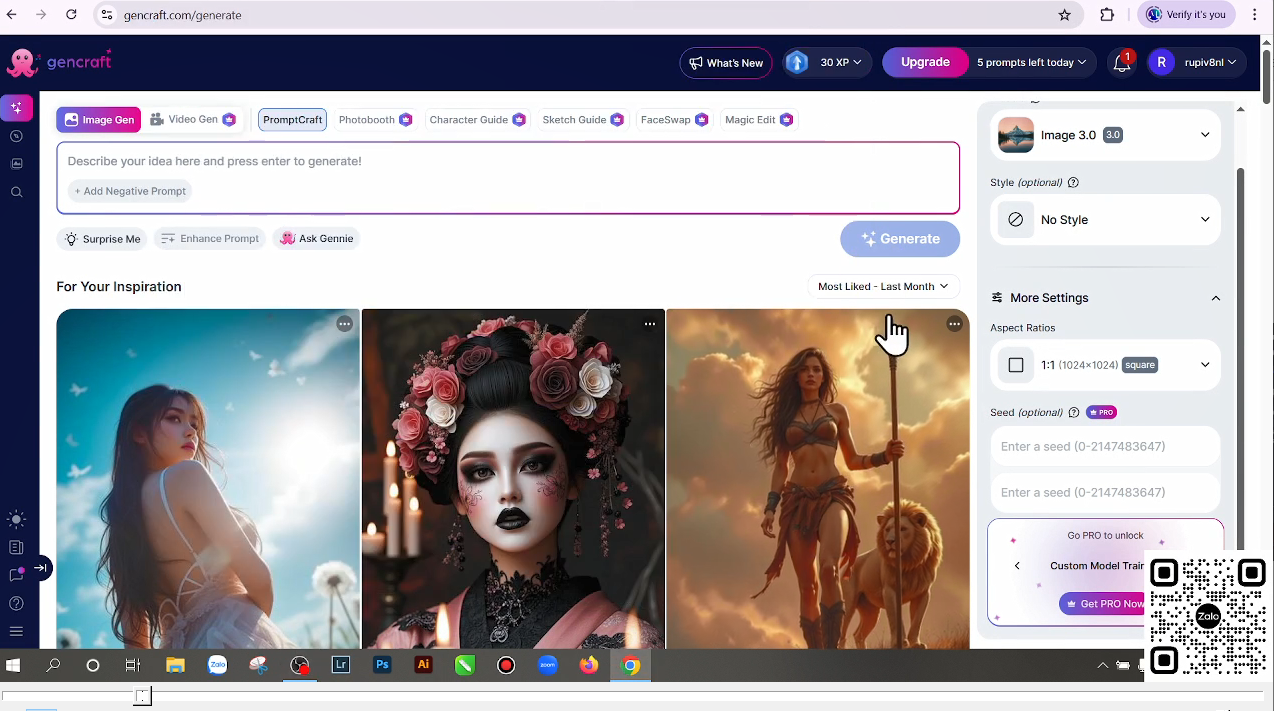Screen dimensions: 1274x711
Task: Collapse the More Settings section
Action: point(1215,298)
